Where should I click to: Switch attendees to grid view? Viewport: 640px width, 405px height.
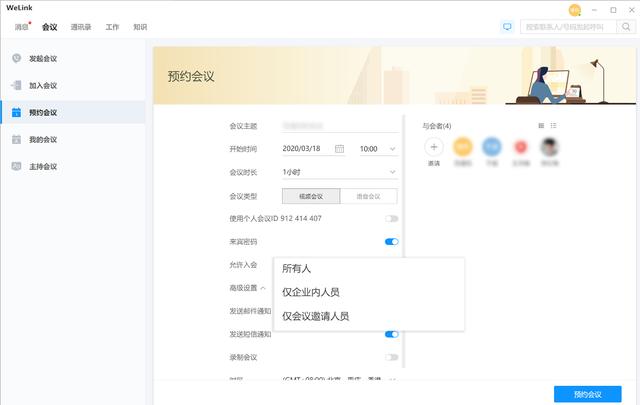point(541,126)
